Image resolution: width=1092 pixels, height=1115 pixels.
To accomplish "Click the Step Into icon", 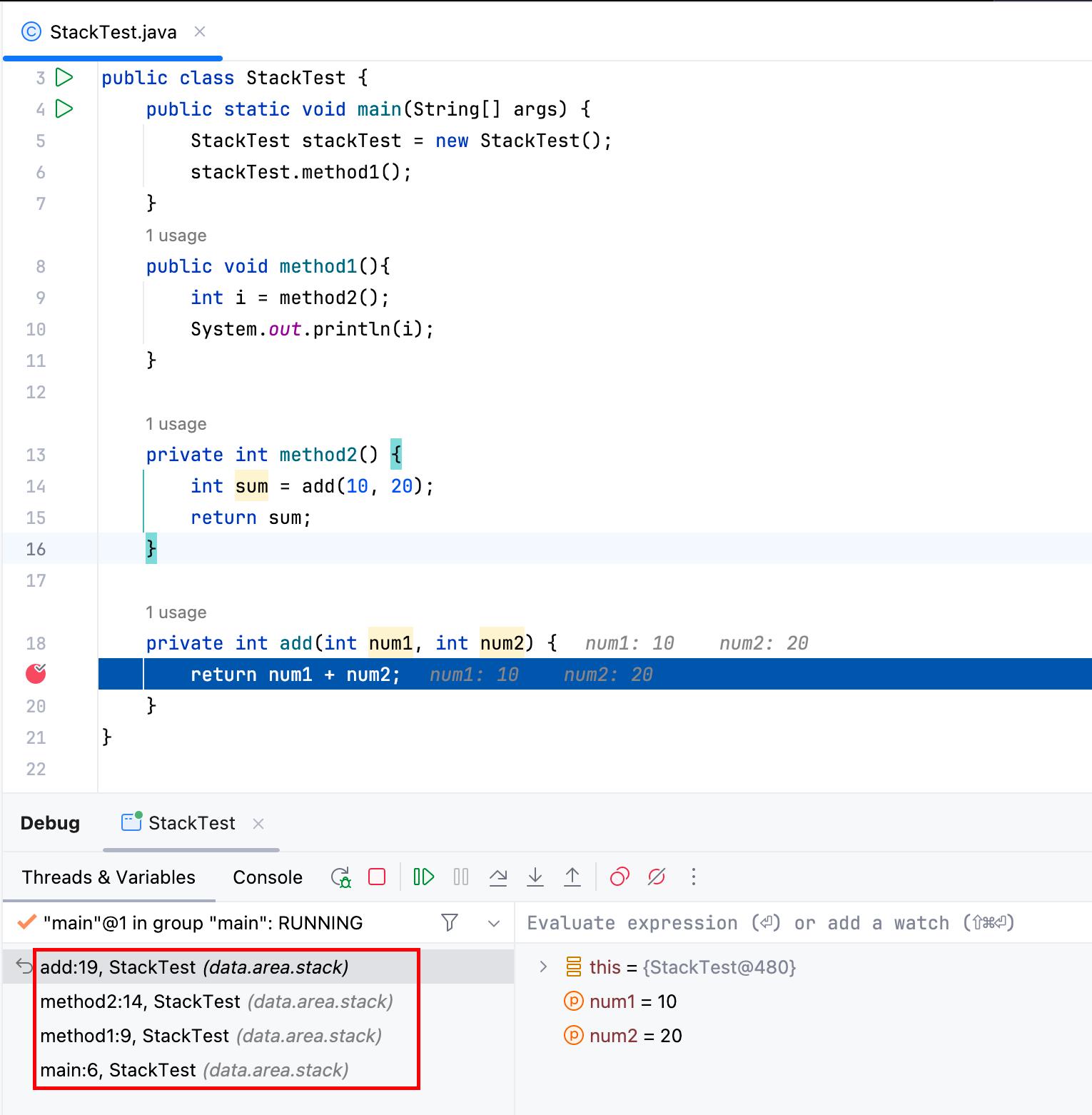I will pyautogui.click(x=535, y=877).
